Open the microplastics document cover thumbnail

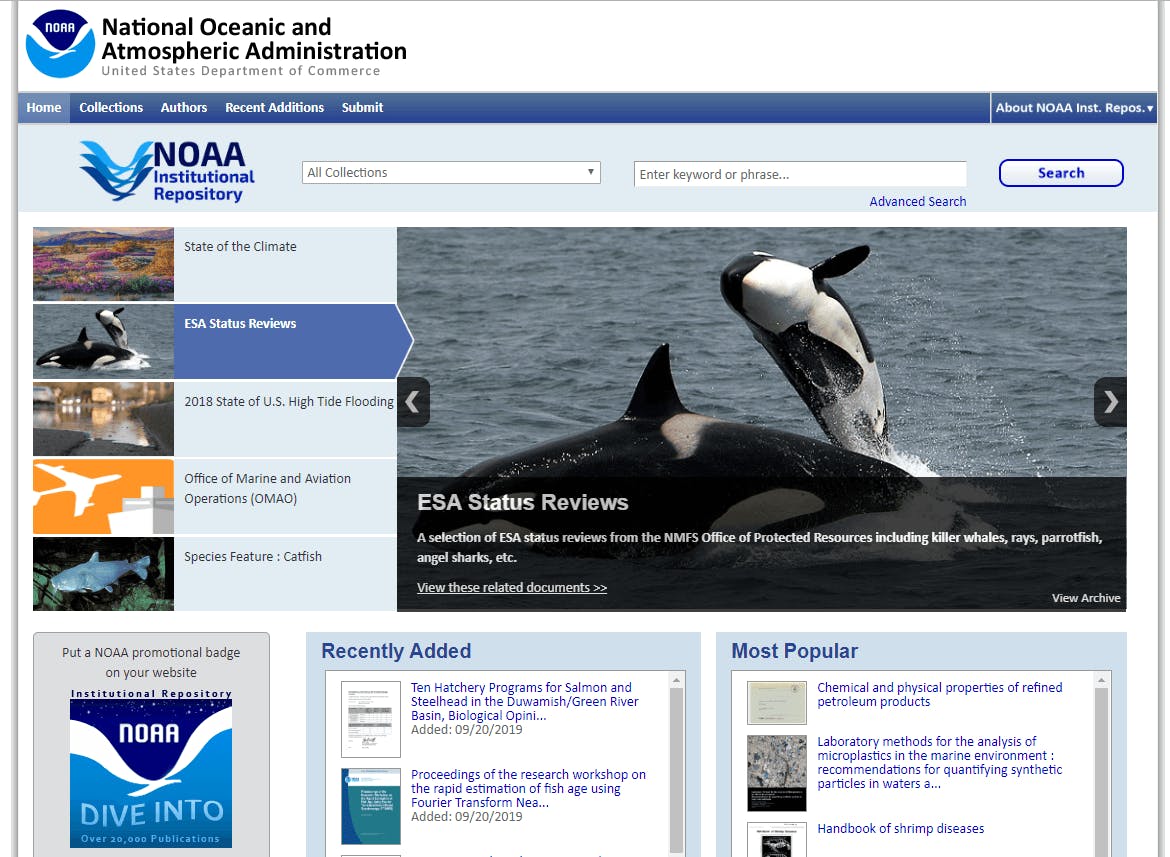777,773
